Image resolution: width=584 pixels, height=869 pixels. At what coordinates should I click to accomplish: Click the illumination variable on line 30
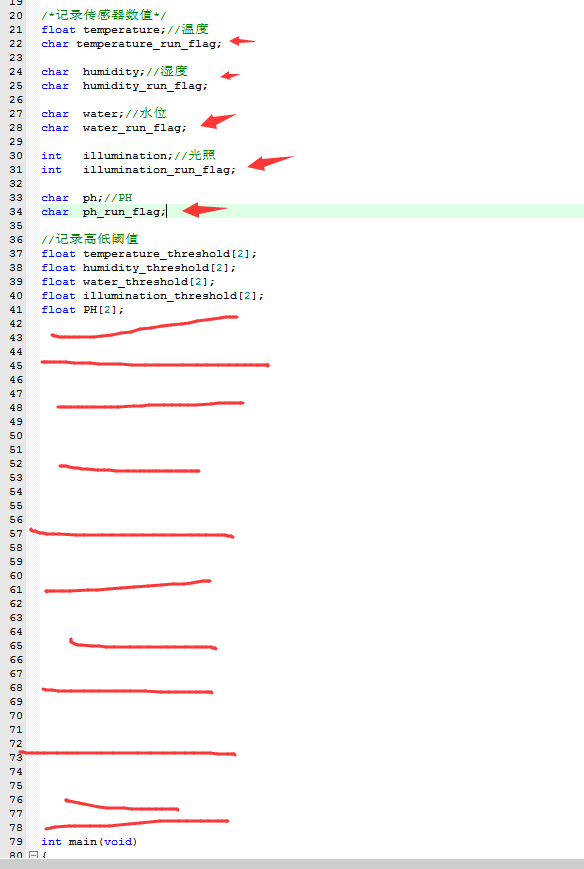tap(125, 156)
